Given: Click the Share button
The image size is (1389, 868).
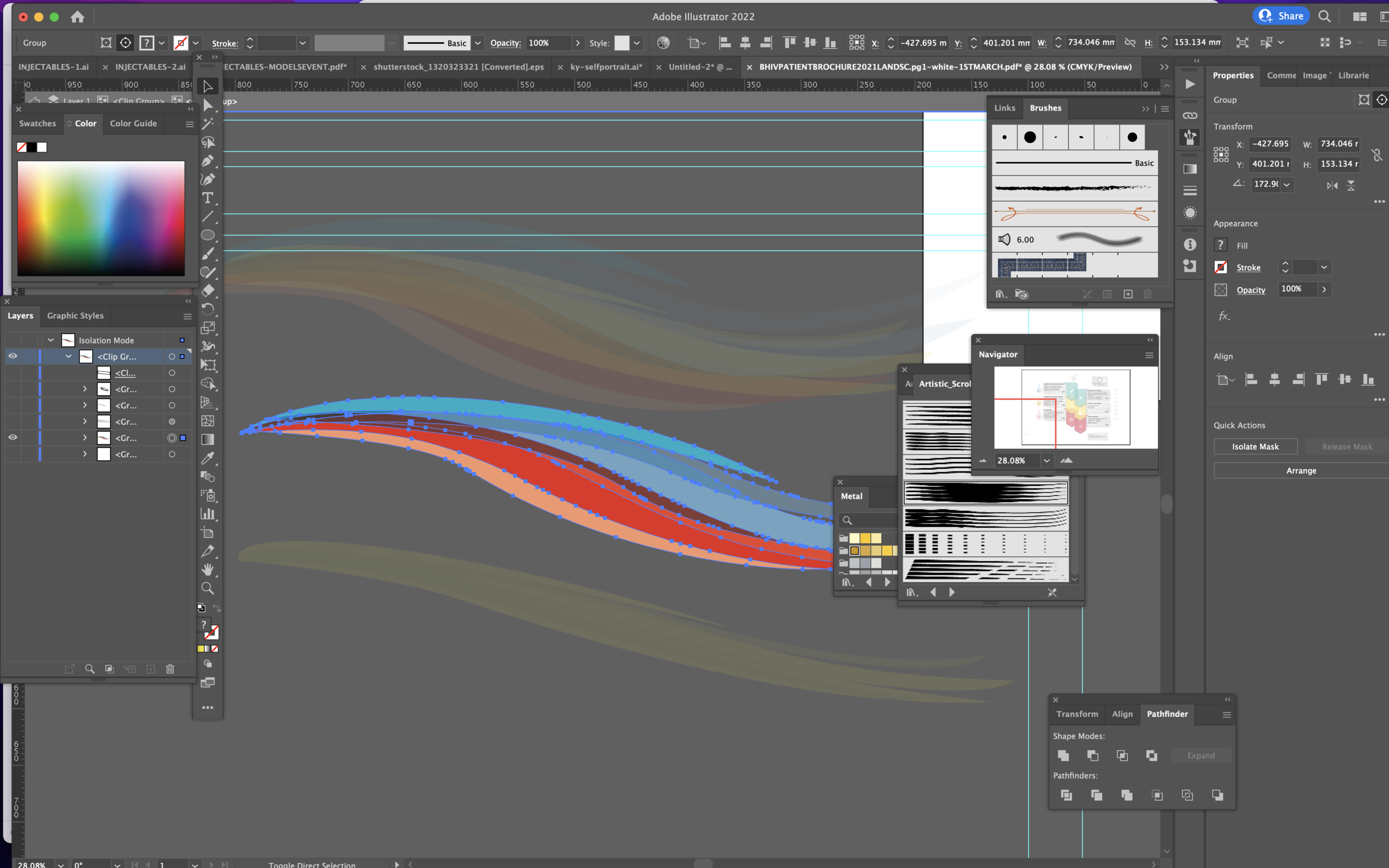Looking at the screenshot, I should click(x=1281, y=16).
